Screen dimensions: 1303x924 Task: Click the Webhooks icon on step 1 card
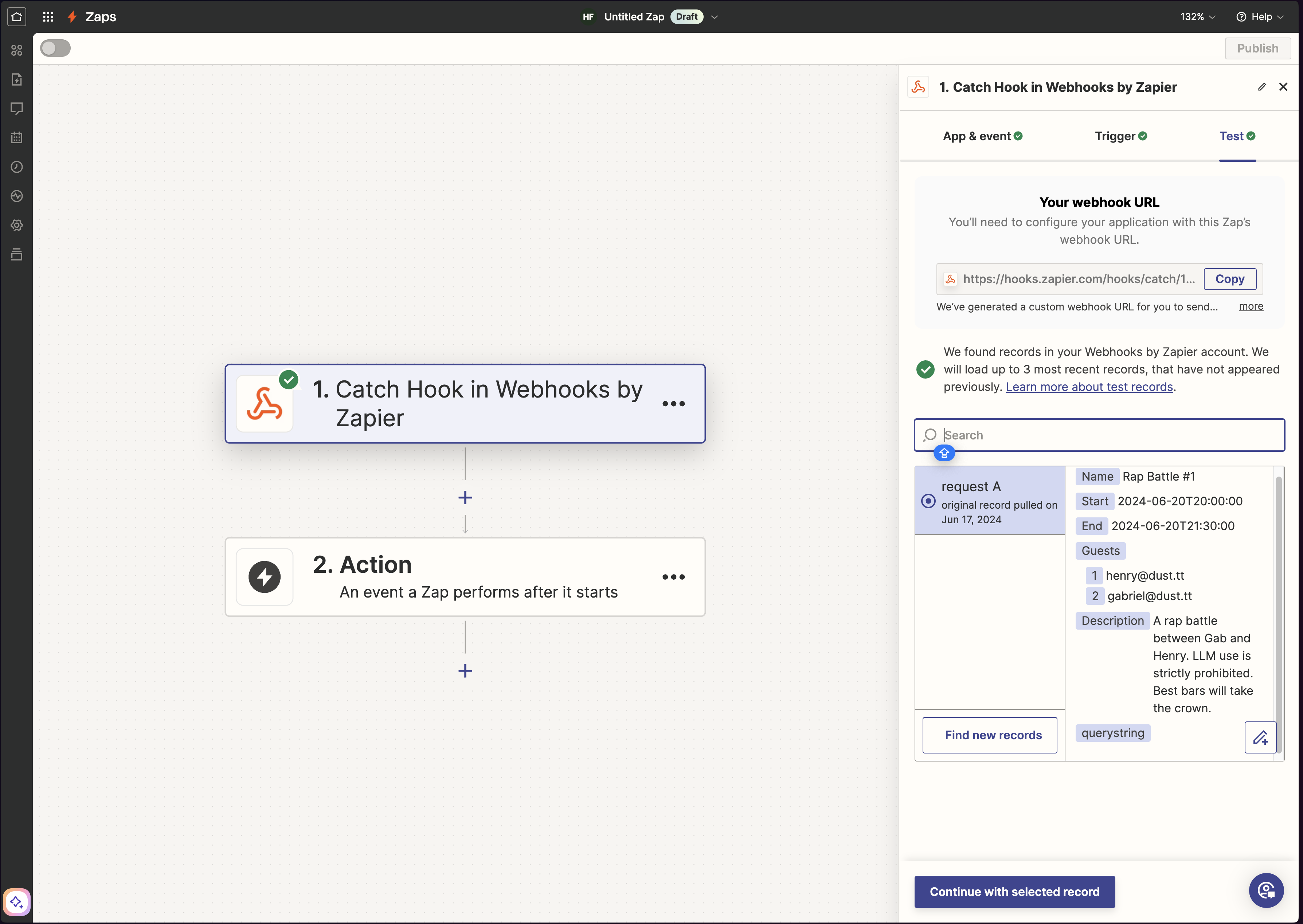[x=265, y=403]
